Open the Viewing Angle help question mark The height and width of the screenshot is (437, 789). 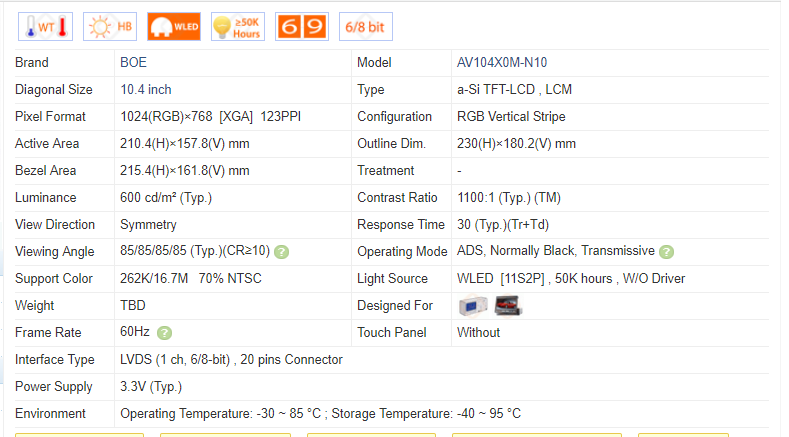click(281, 252)
